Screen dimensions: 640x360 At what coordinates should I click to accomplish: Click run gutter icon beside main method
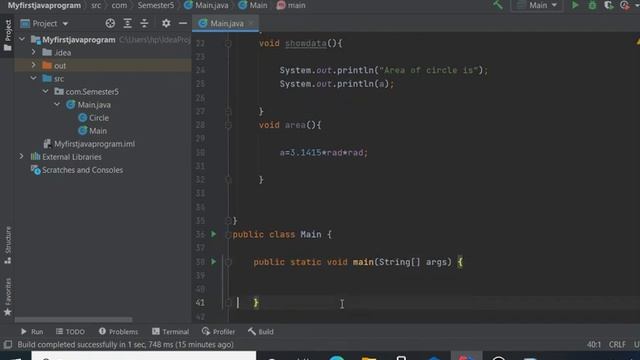point(213,262)
